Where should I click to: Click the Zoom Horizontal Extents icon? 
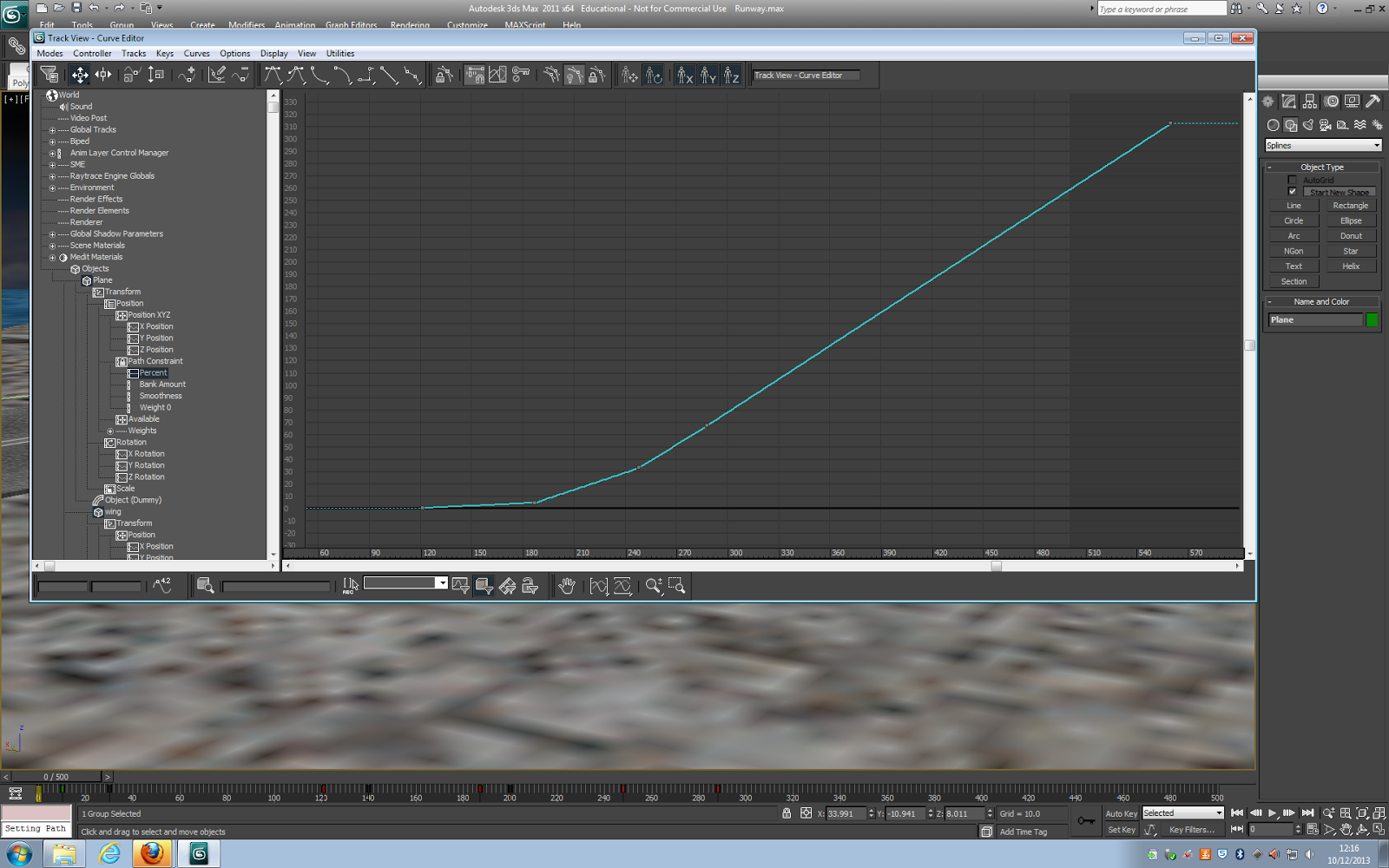click(600, 586)
